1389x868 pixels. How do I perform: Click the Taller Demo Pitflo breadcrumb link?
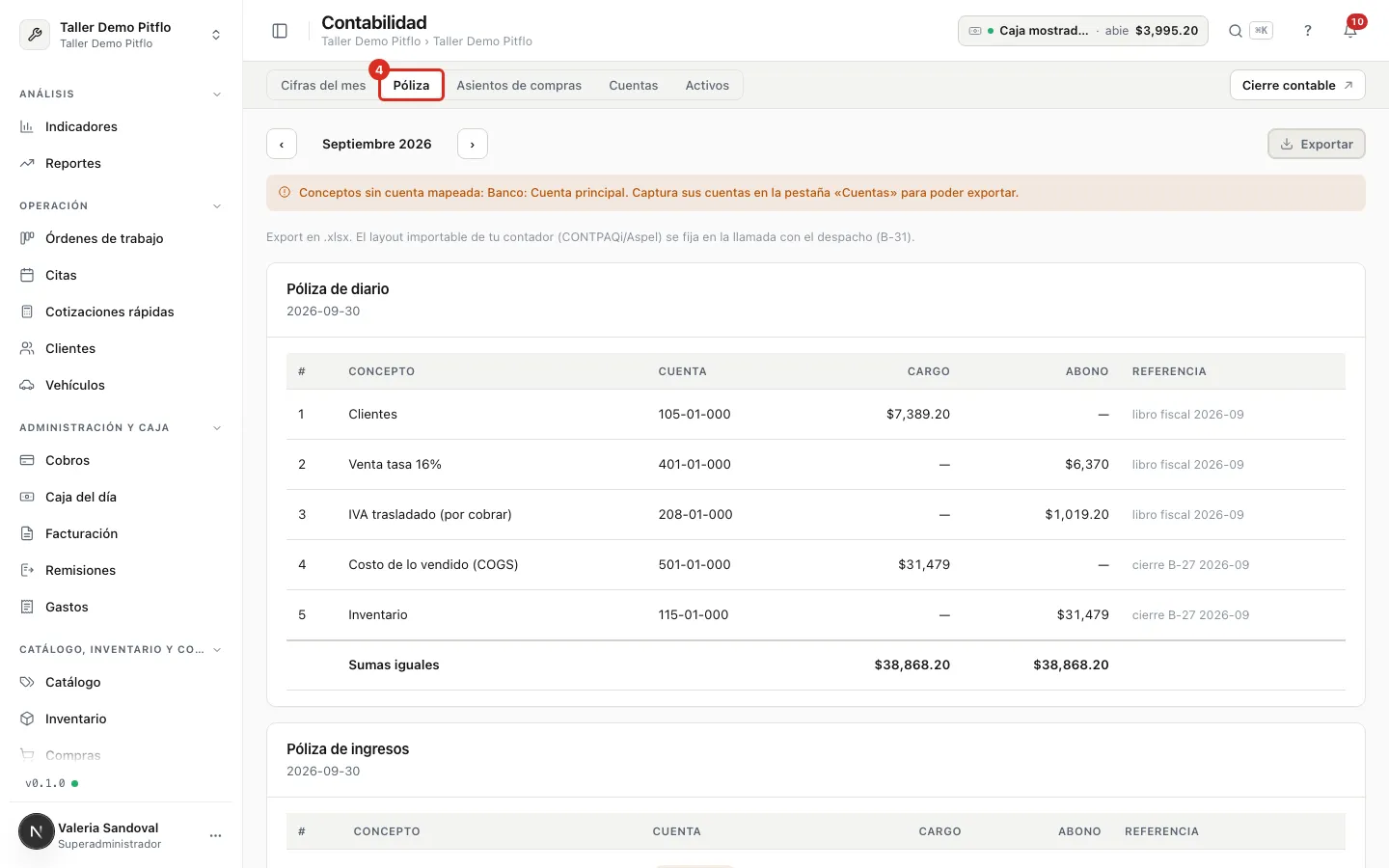pyautogui.click(x=371, y=41)
